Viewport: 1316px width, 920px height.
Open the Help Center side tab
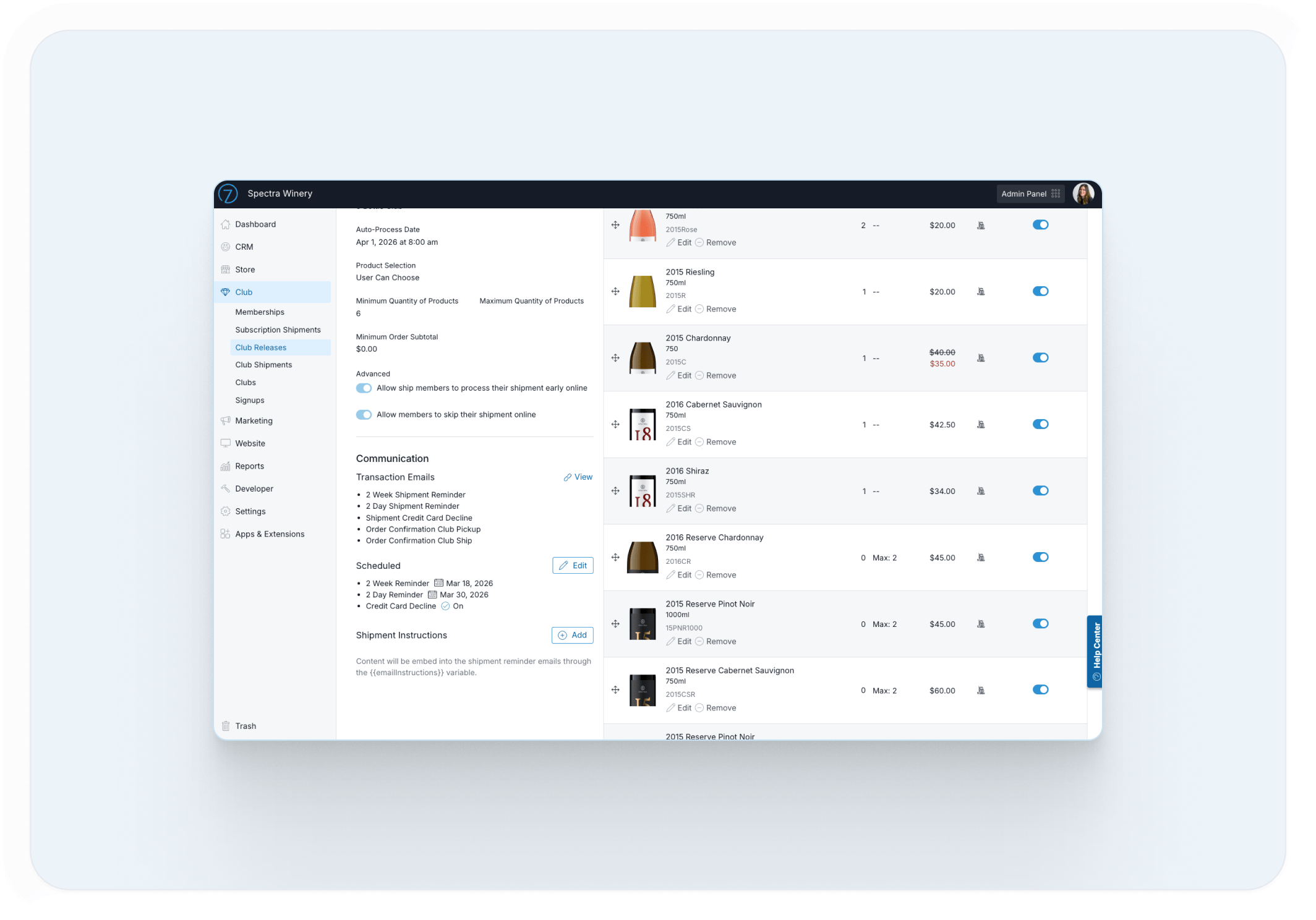(1095, 651)
